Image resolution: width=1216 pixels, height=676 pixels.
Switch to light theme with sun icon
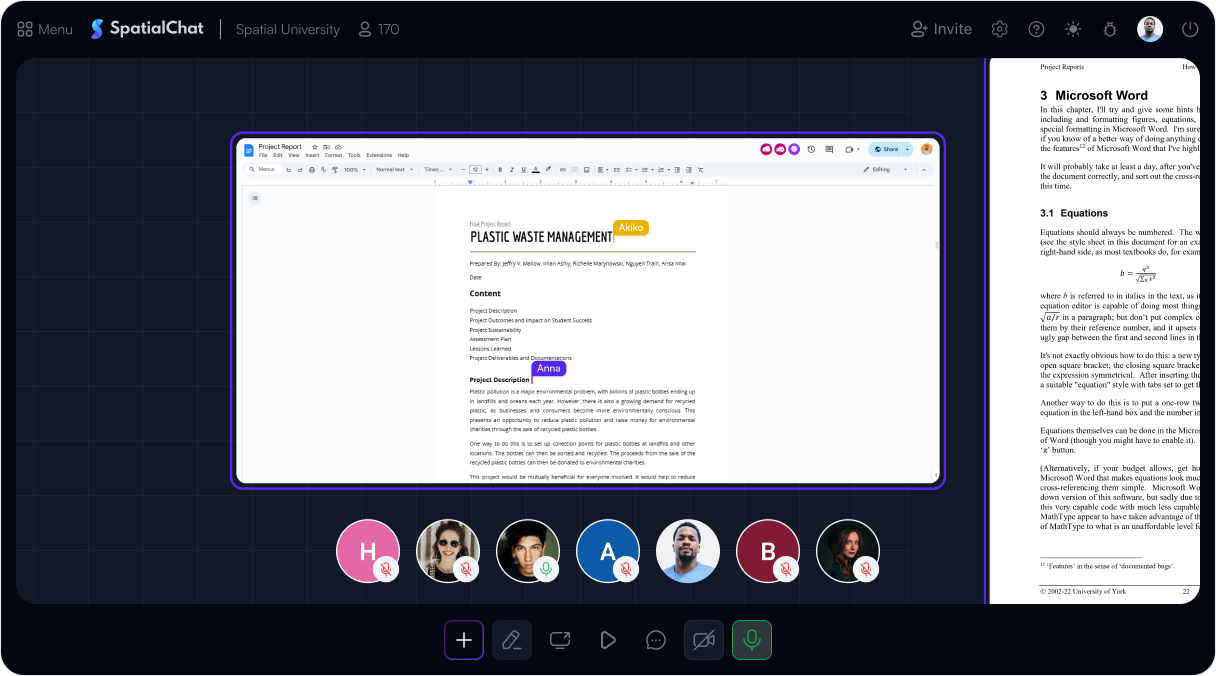pos(1072,29)
